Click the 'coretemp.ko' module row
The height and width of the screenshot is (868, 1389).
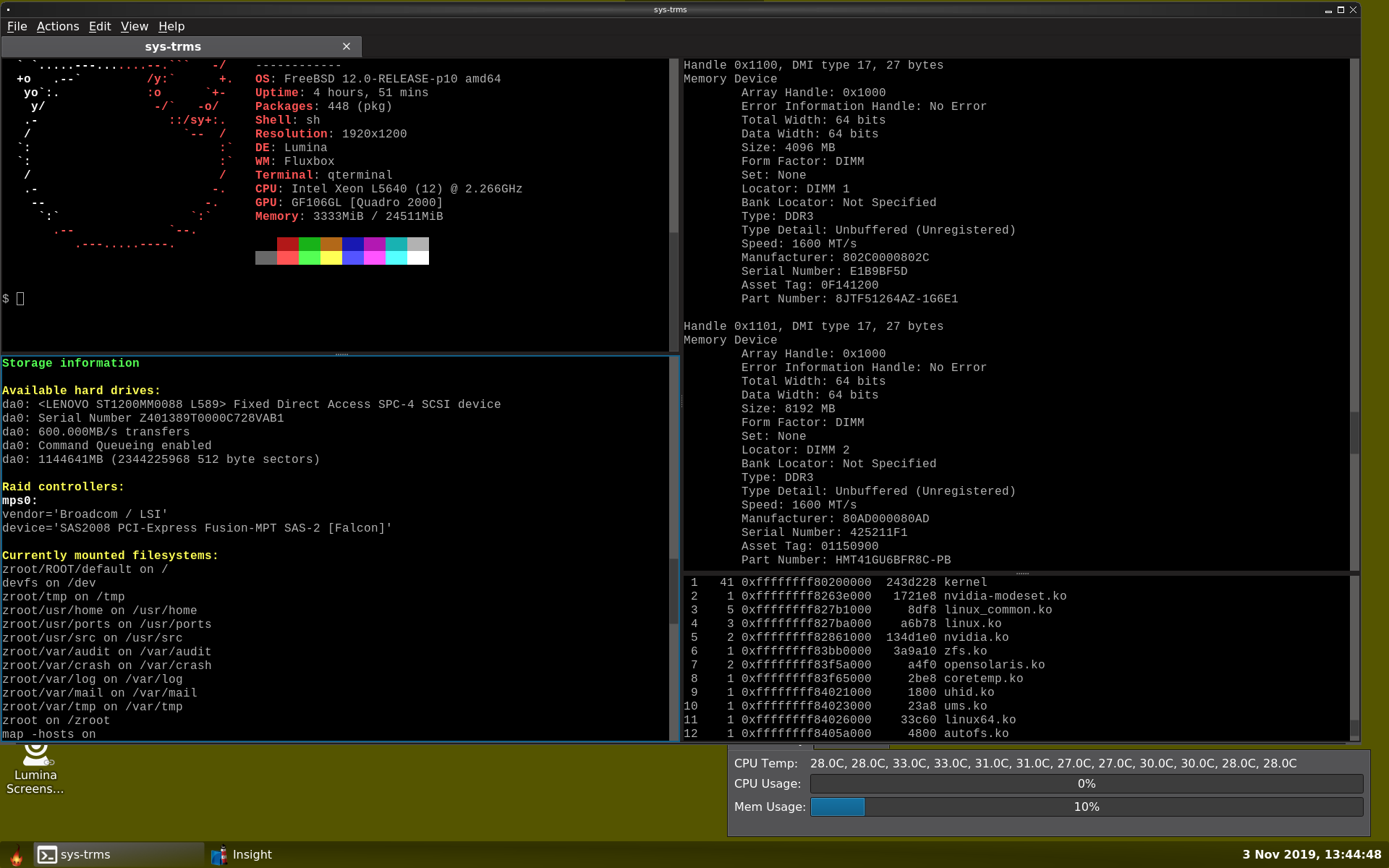coord(854,678)
